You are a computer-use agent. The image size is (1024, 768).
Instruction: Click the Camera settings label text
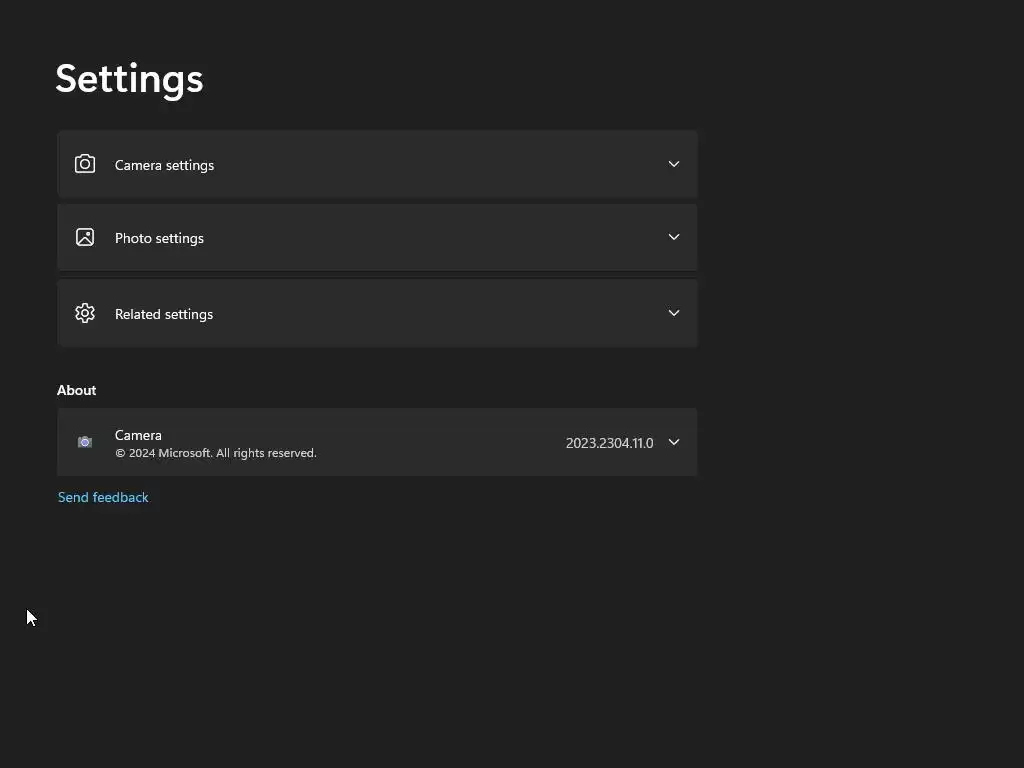[x=164, y=165]
